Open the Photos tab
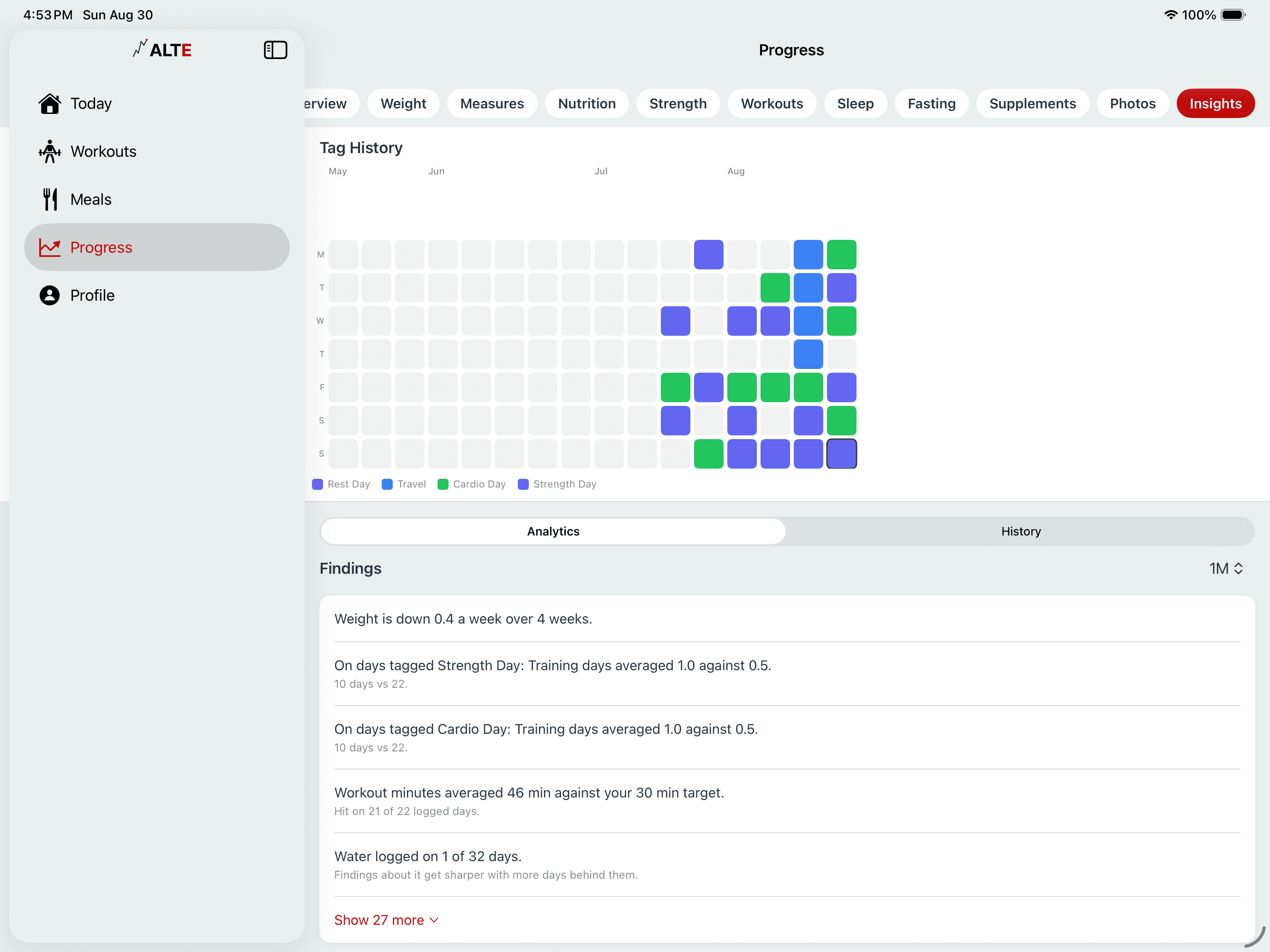1270x952 pixels. (1132, 103)
